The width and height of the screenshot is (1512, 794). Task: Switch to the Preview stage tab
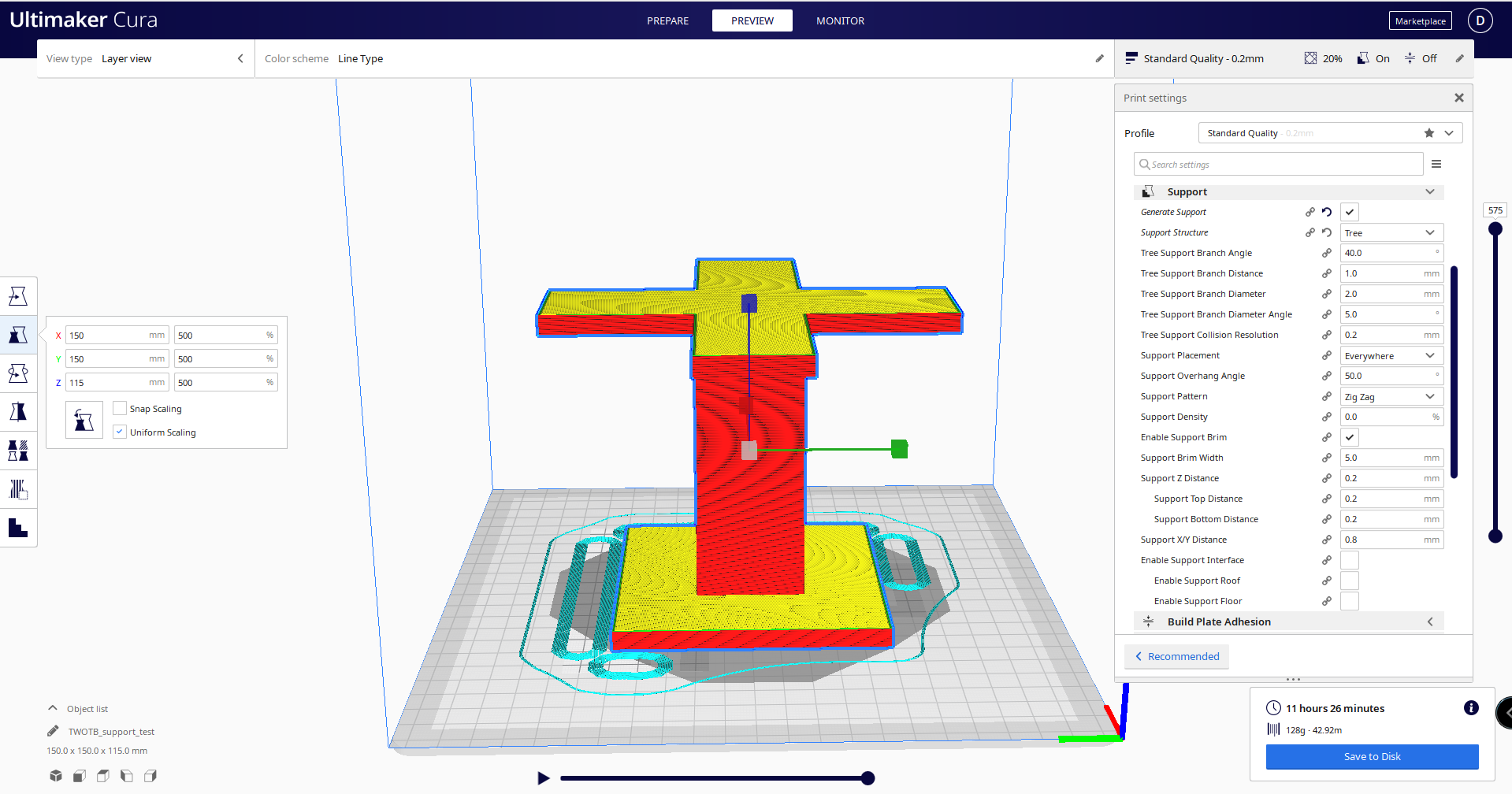pos(752,20)
